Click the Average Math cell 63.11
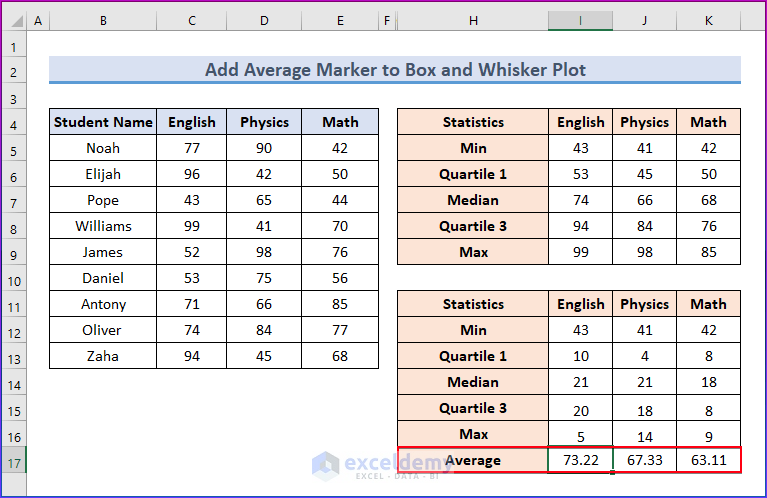The height and width of the screenshot is (498, 767). pos(708,460)
